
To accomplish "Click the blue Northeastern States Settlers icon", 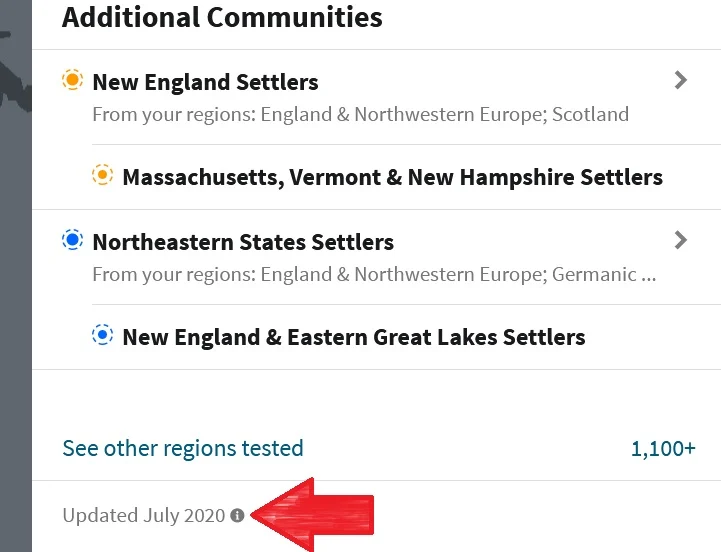I will (x=73, y=240).
